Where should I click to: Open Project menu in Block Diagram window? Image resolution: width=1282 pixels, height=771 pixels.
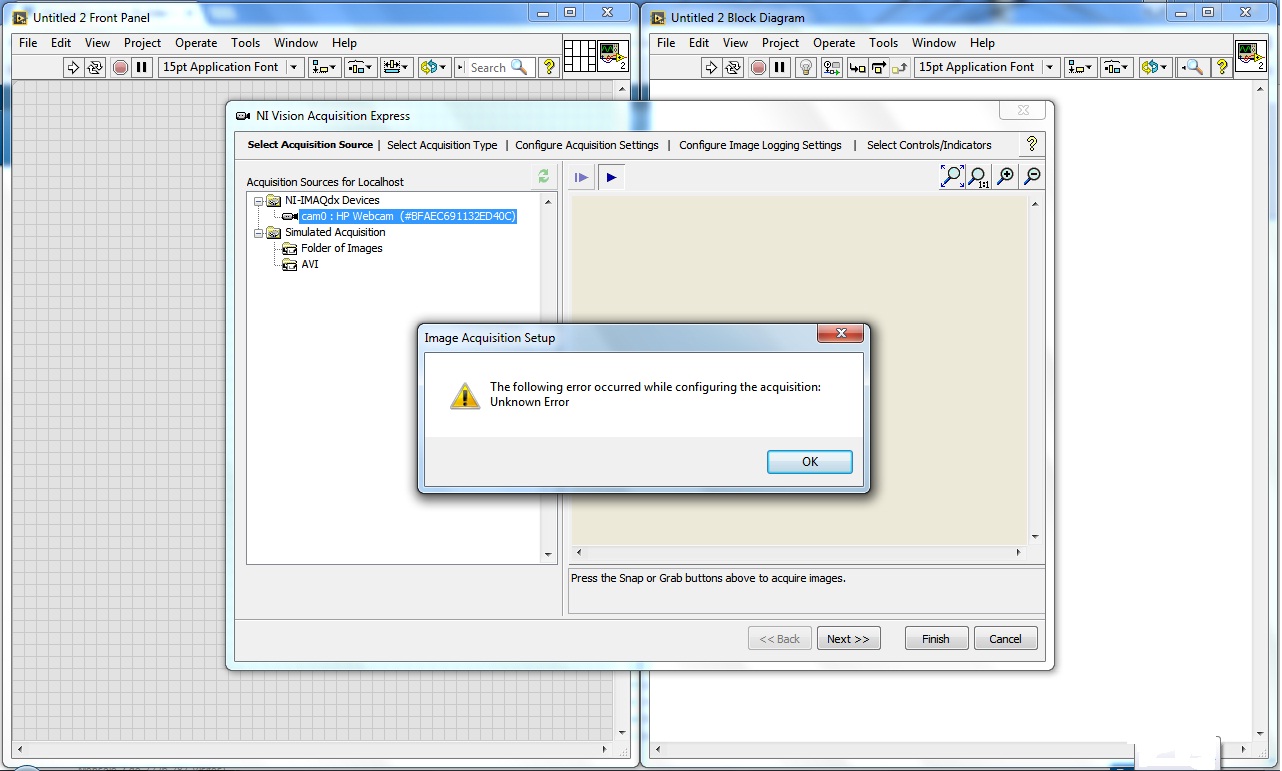[780, 43]
